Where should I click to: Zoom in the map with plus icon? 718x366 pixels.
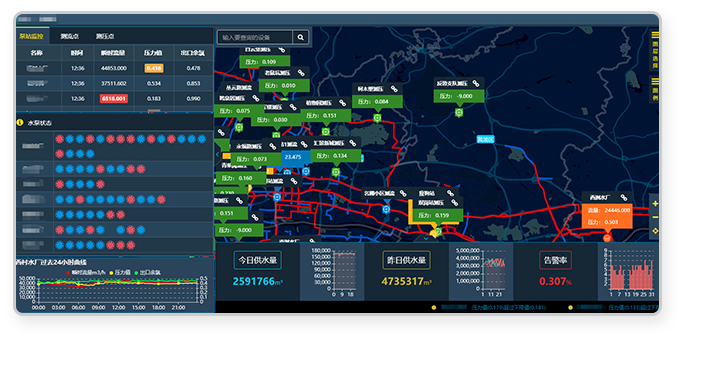[655, 203]
